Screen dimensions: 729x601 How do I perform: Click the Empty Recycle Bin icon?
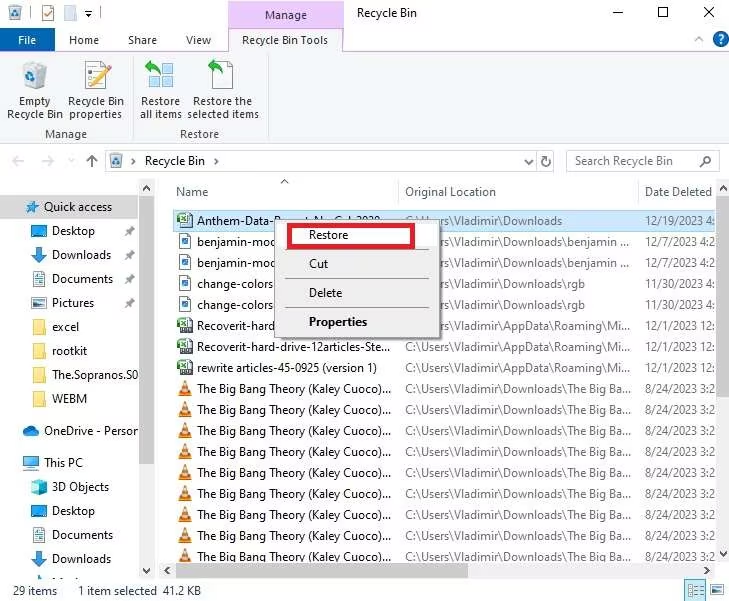[34, 90]
